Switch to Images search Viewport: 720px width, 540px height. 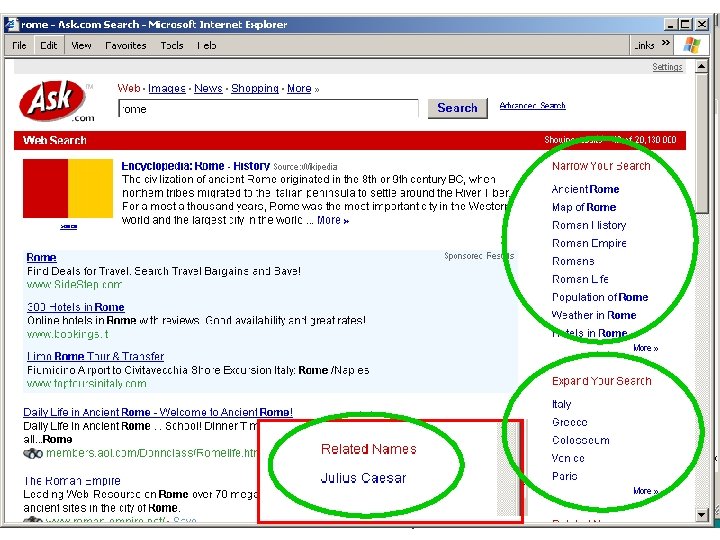point(167,88)
